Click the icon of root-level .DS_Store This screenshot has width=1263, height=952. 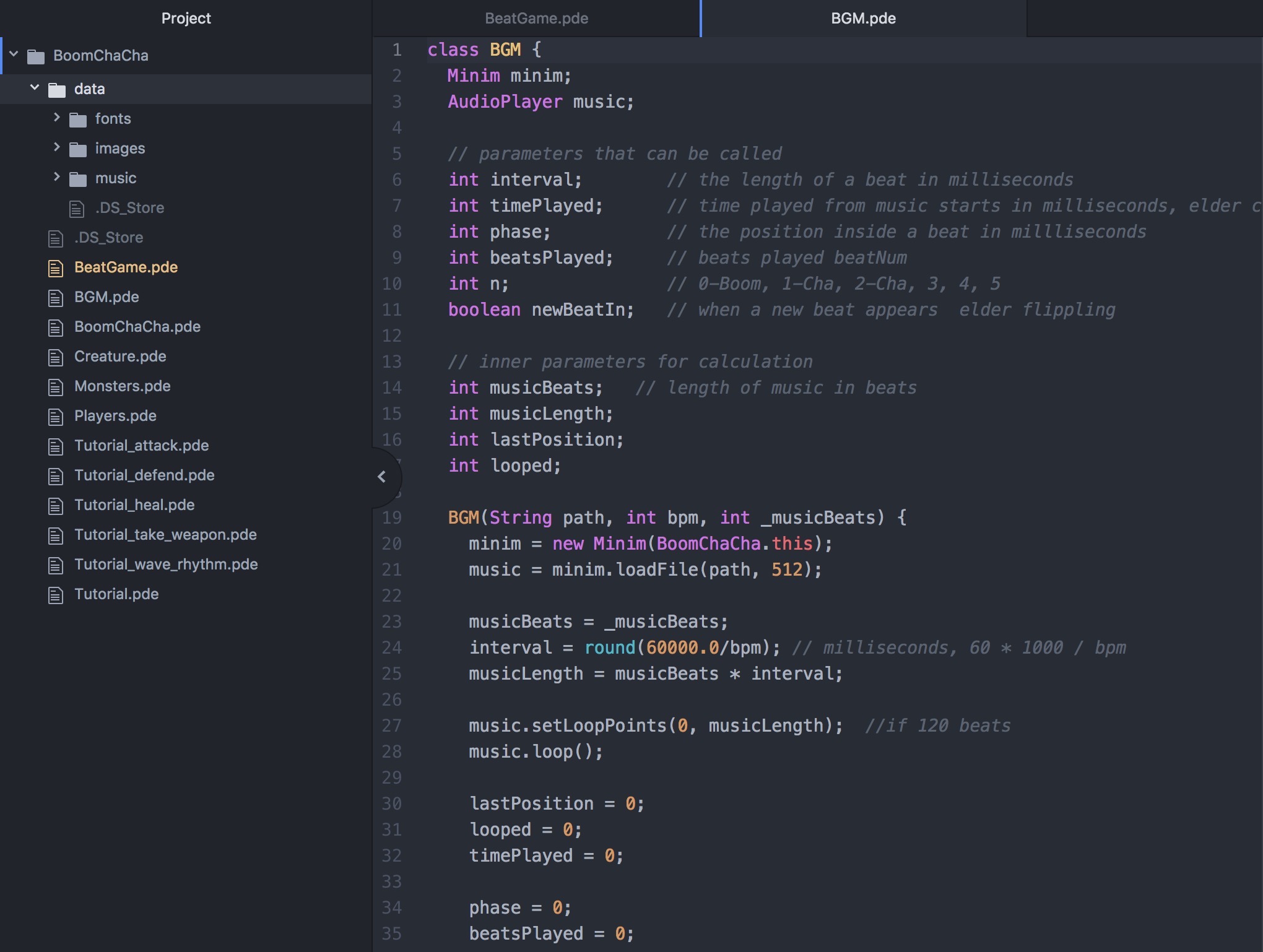[56, 238]
